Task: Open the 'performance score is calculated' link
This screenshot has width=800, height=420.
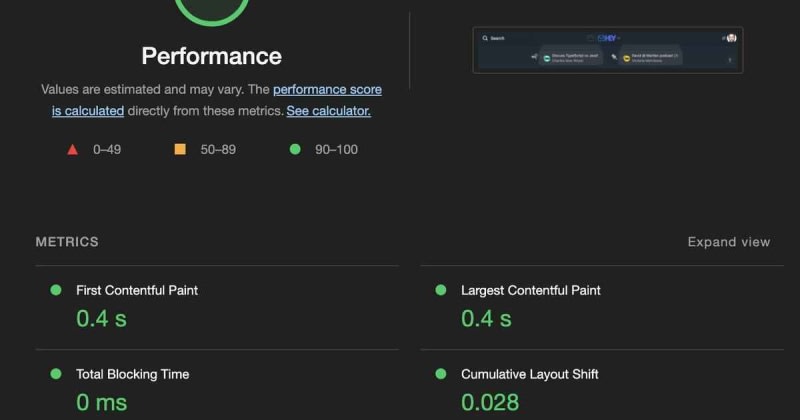Action: coord(327,90)
